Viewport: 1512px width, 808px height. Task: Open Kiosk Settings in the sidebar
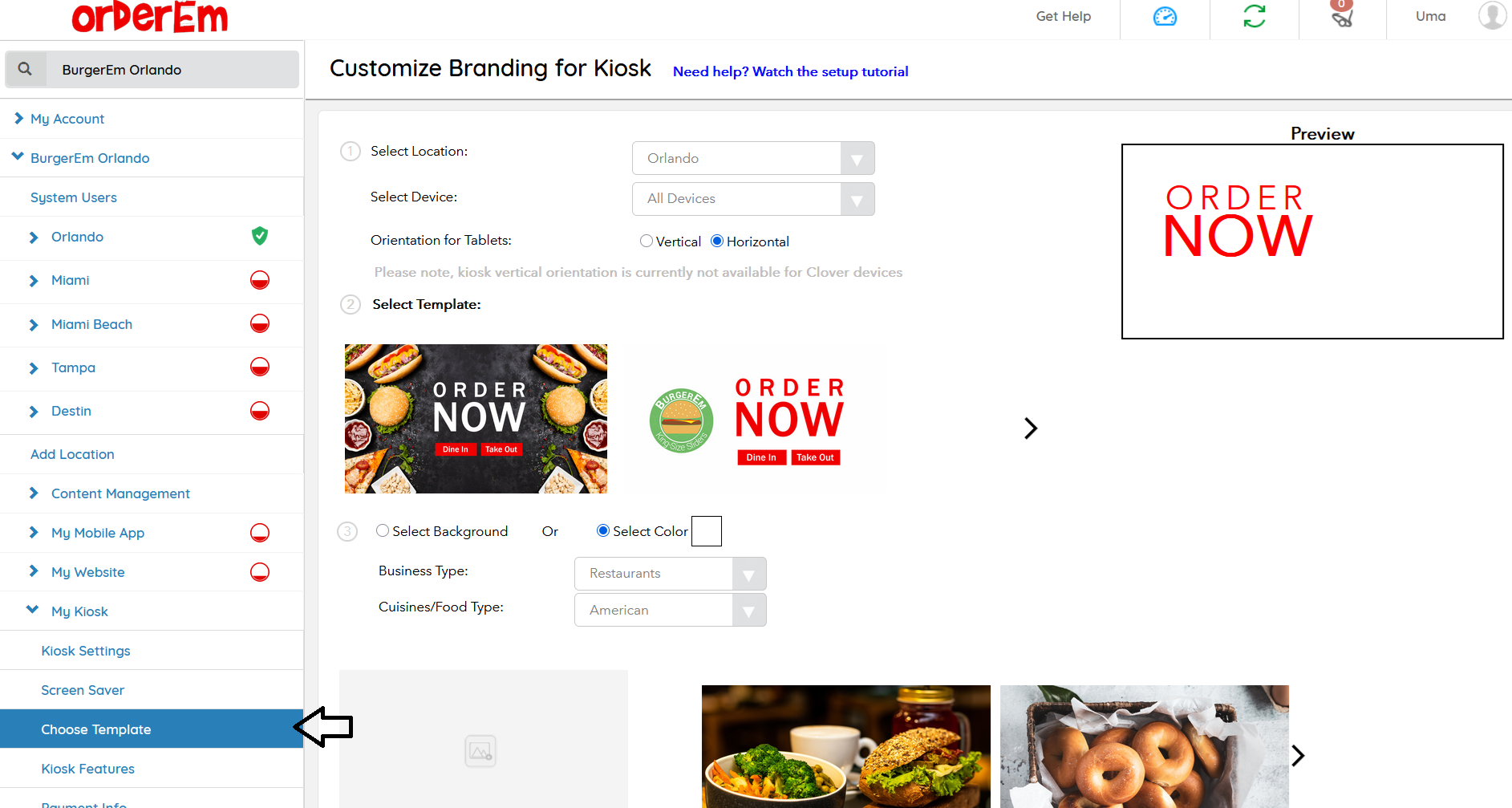pos(86,651)
